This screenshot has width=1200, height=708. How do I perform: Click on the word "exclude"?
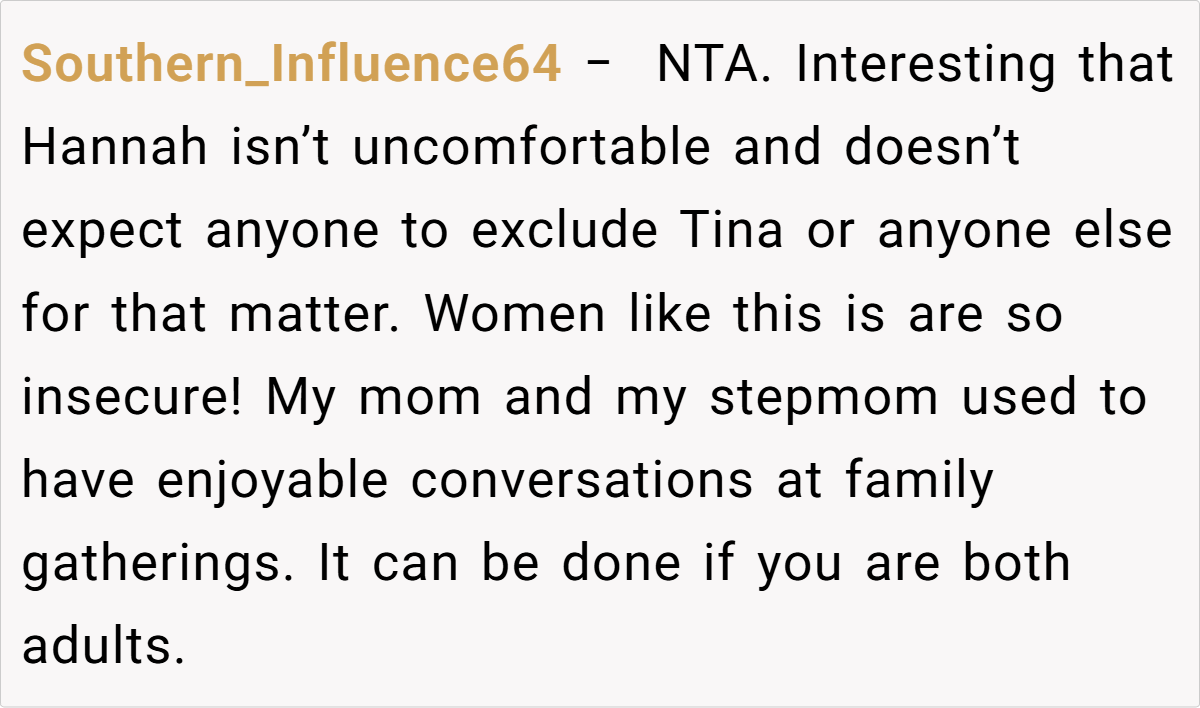coord(565,231)
